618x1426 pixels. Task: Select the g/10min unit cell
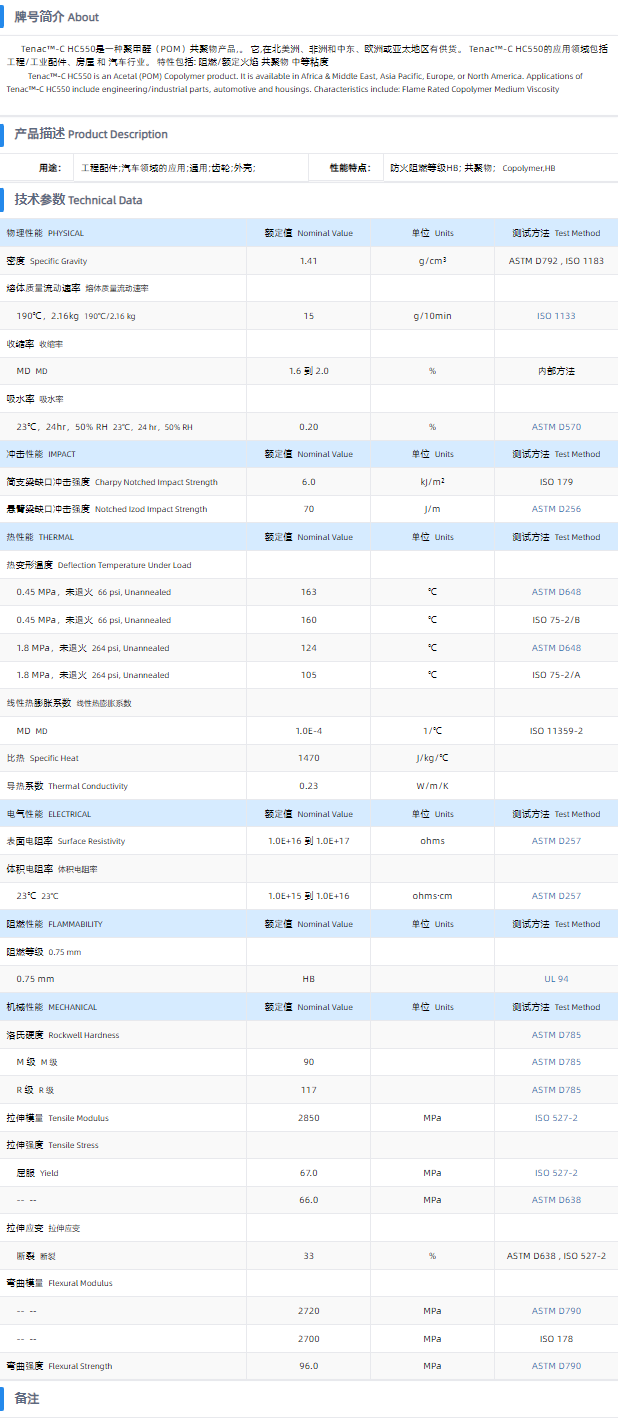[432, 316]
